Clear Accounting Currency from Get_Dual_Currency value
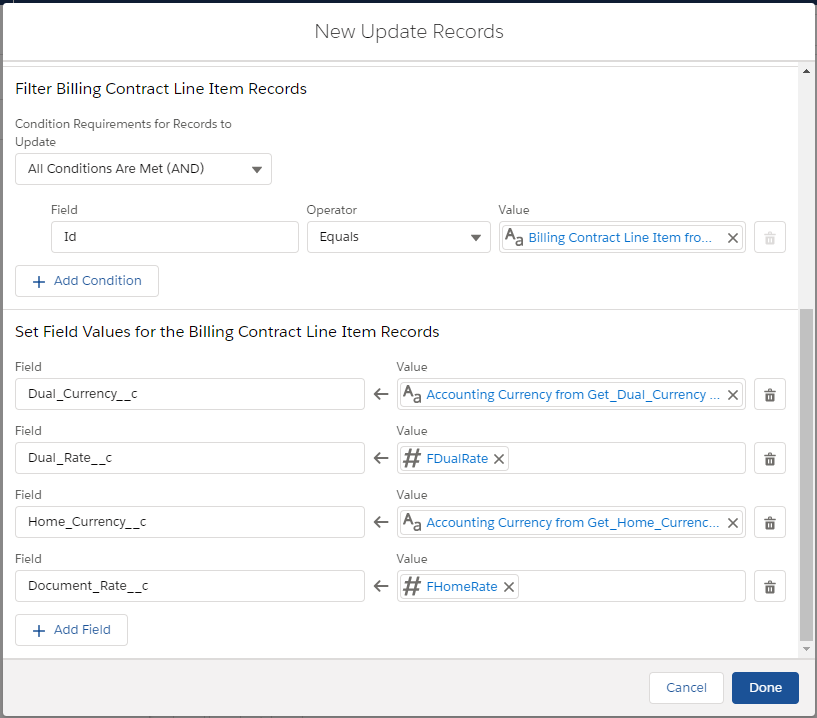This screenshot has width=817, height=718. tap(732, 395)
